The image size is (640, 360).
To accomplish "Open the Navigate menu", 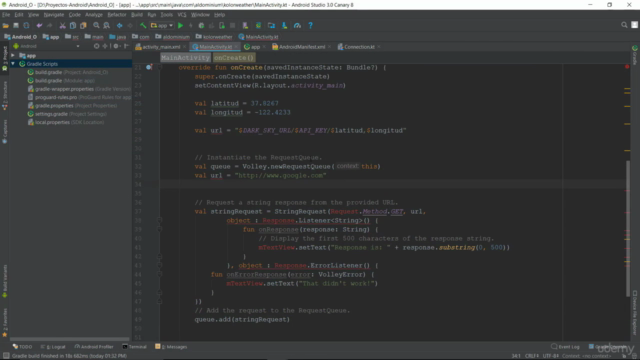I will pyautogui.click(x=54, y=15).
